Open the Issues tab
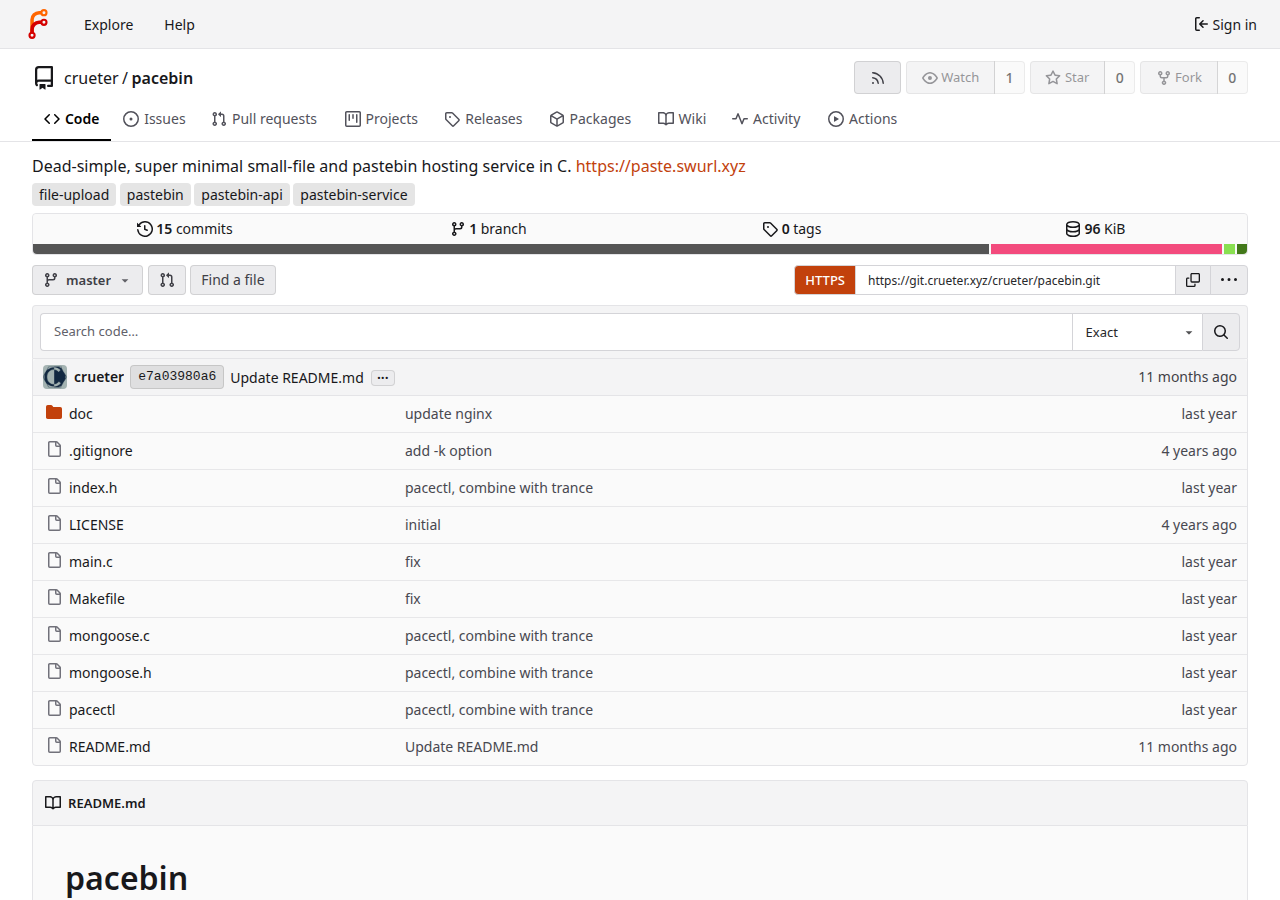 [154, 119]
